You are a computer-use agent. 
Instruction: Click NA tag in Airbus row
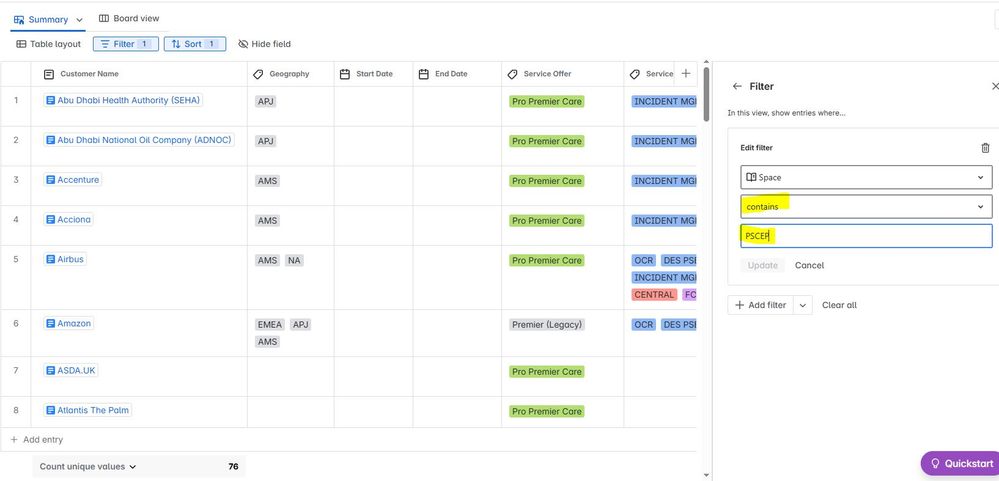(294, 260)
